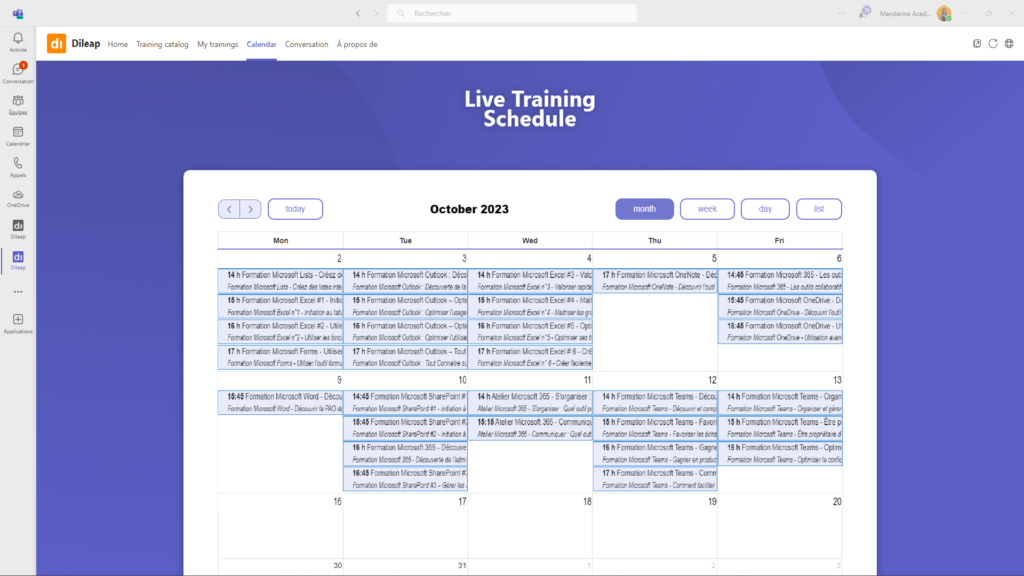Open 16 h Teams event on Oct 13
Image resolution: width=1024 pixels, height=576 pixels.
click(x=780, y=453)
